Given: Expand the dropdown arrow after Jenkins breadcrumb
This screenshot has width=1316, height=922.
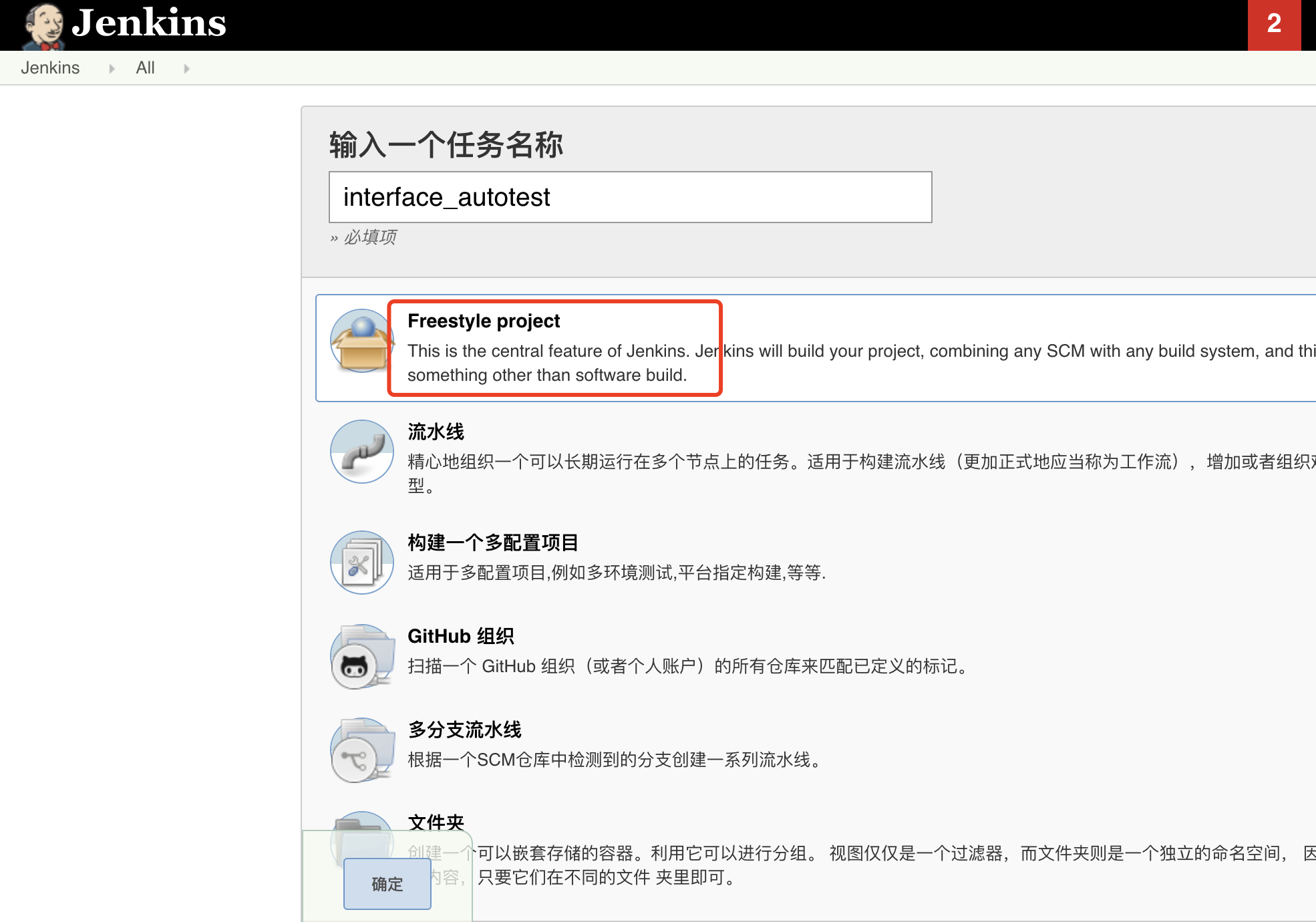Looking at the screenshot, I should point(112,68).
